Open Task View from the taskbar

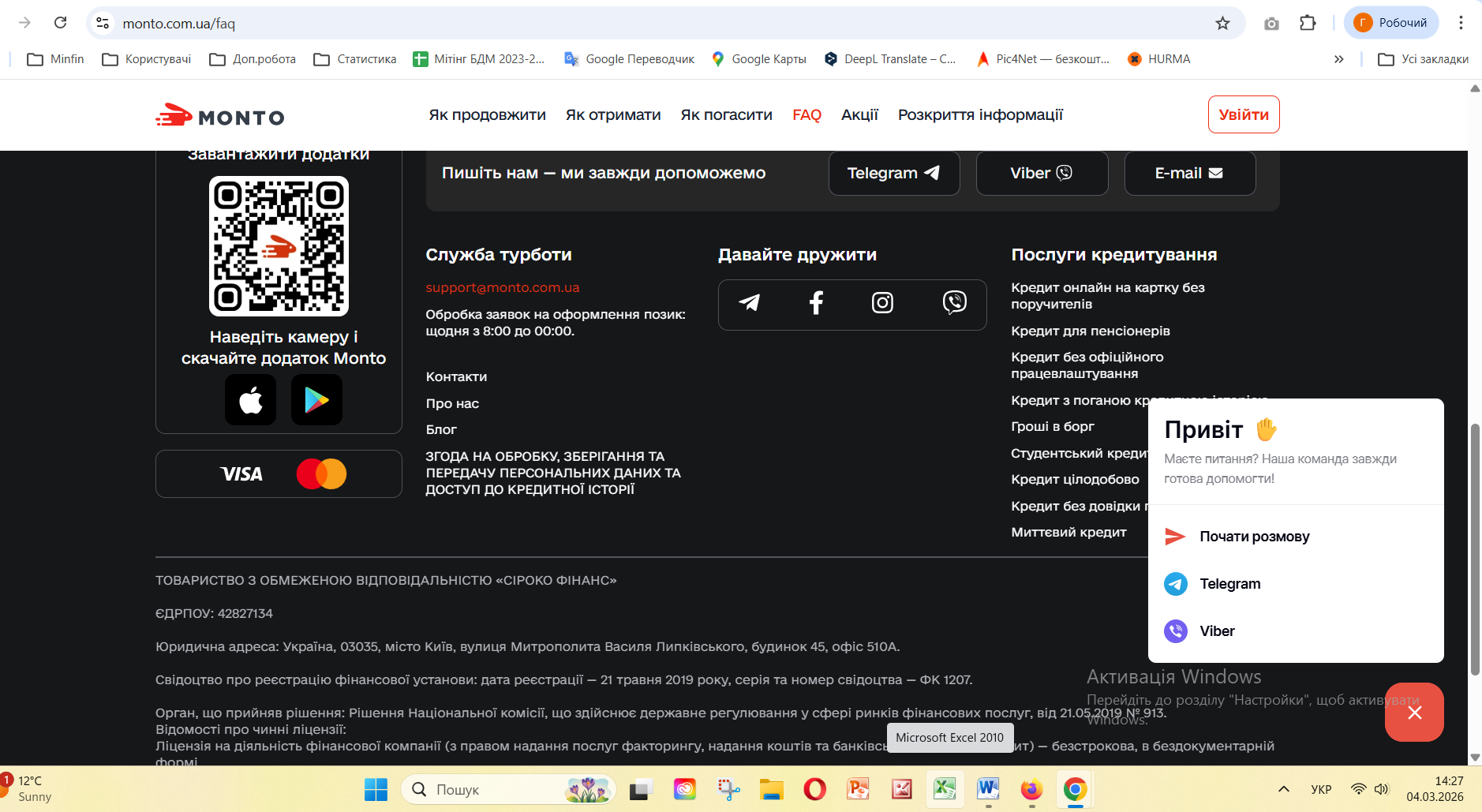pos(641,789)
